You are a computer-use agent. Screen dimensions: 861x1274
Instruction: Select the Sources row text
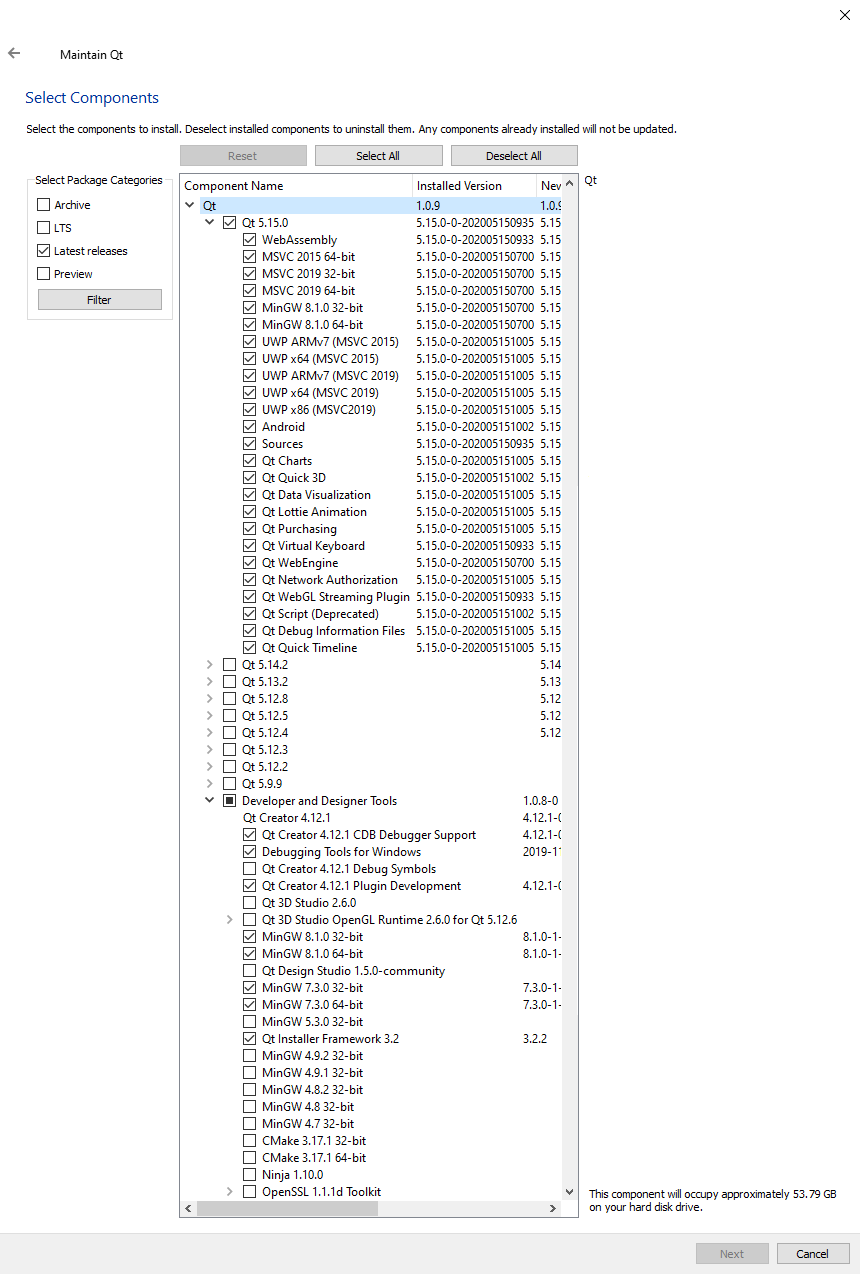click(x=282, y=444)
